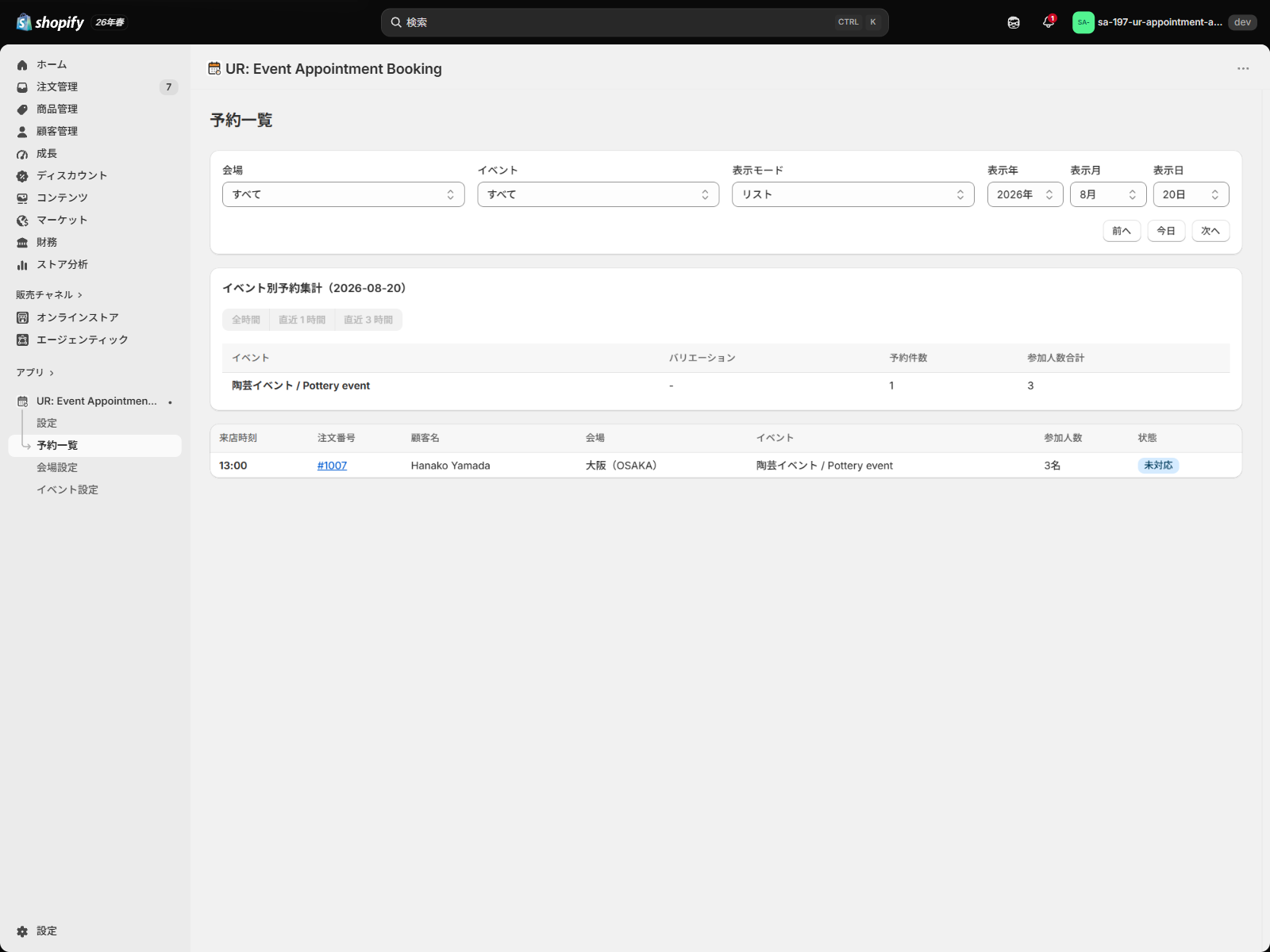Click the 来店時刻 column header
Viewport: 1270px width, 952px height.
(238, 438)
